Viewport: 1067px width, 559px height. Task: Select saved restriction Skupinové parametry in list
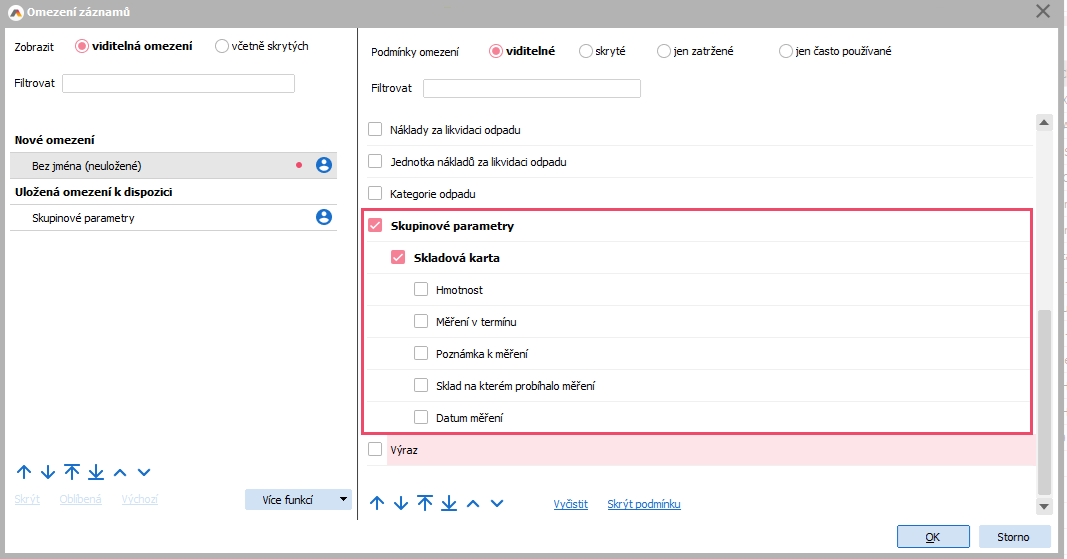coord(83,218)
